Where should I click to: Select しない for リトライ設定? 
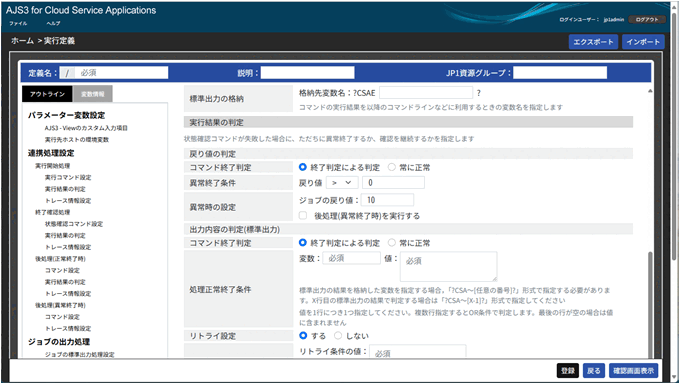[x=338, y=335]
